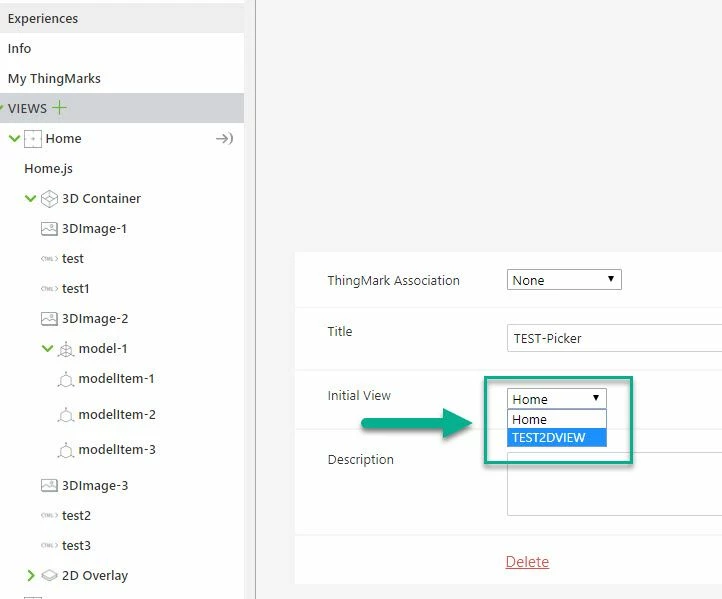Choose TEST2DVIEW from the Initial View list

557,437
